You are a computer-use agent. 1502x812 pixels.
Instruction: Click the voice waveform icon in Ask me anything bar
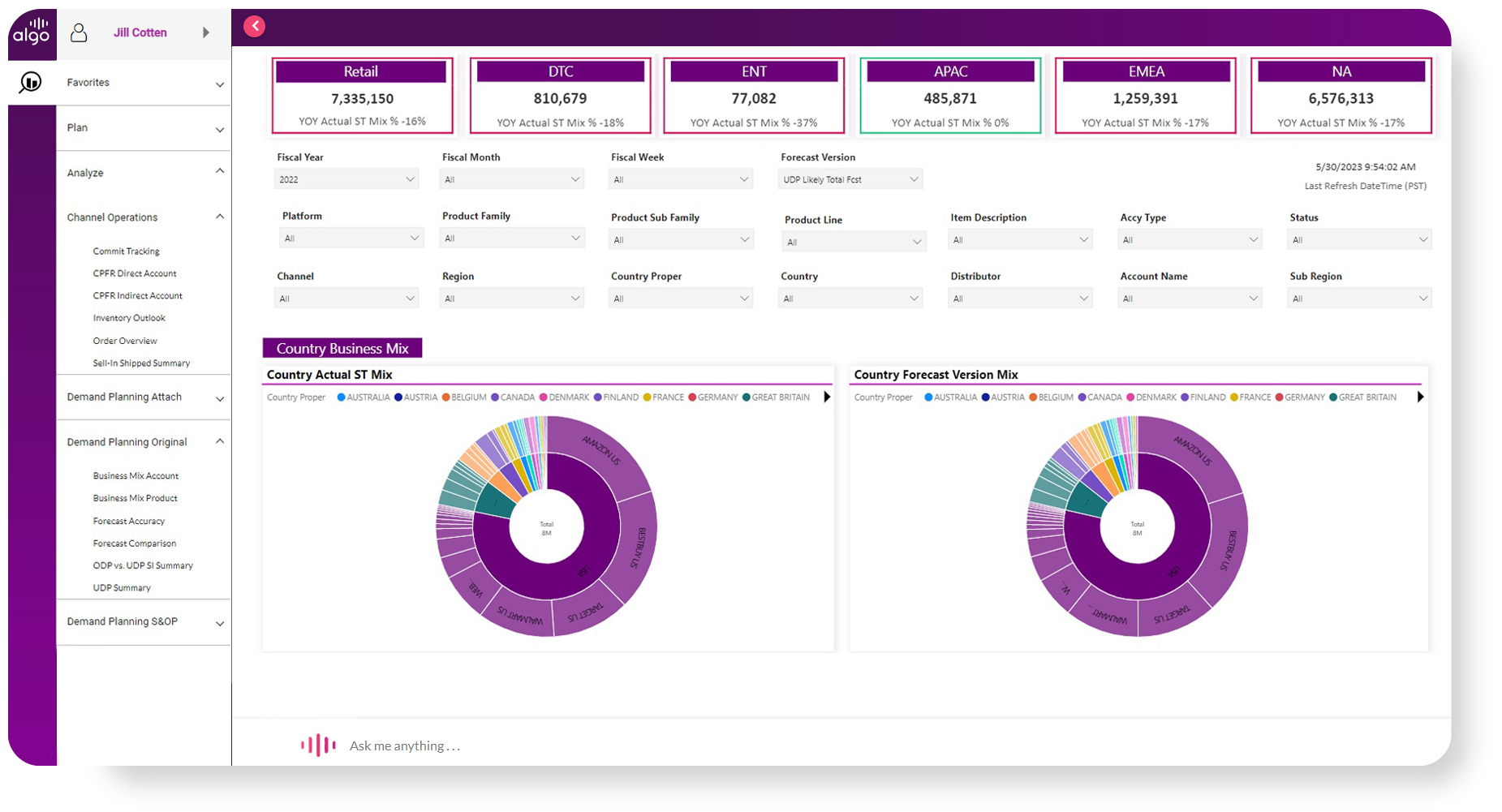point(318,745)
